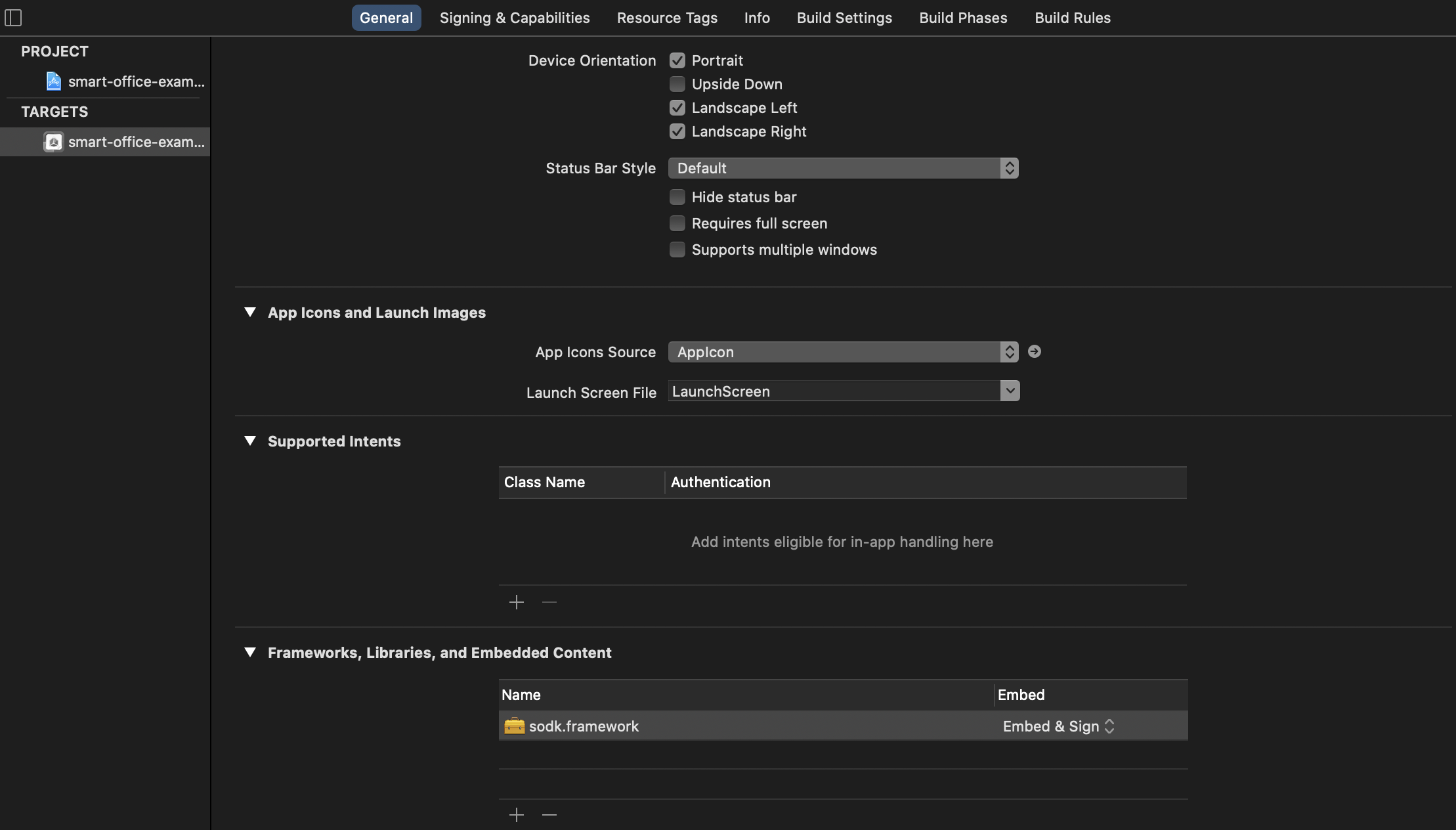1456x830 pixels.
Task: Switch to the Build Settings tab
Action: coord(844,18)
